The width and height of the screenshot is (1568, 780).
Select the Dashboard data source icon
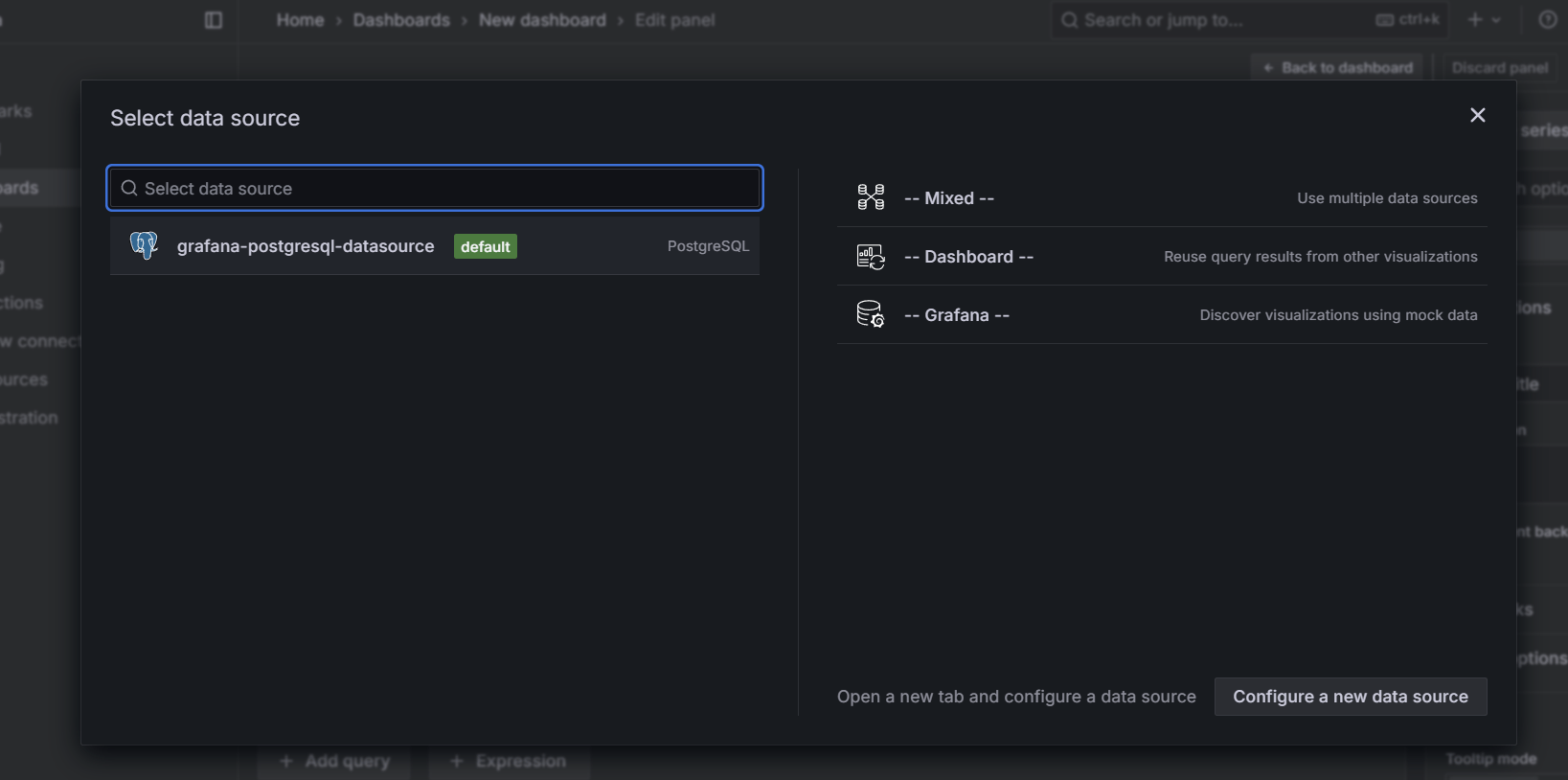click(x=871, y=257)
